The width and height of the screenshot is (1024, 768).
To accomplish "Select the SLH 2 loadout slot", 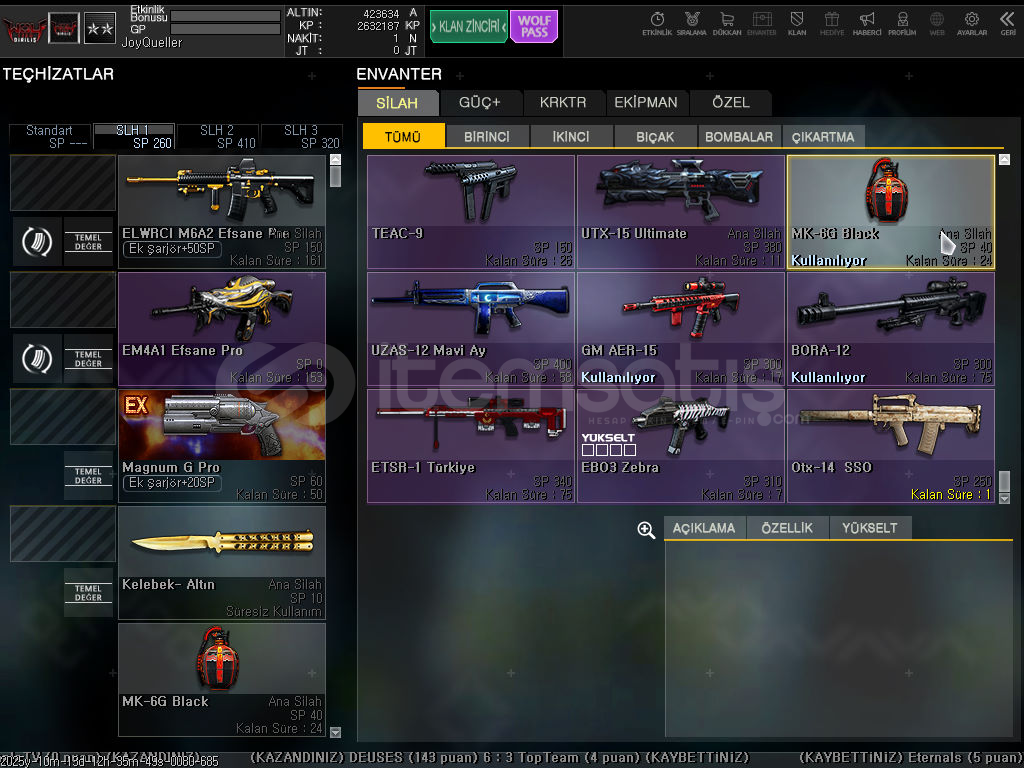I will [218, 136].
